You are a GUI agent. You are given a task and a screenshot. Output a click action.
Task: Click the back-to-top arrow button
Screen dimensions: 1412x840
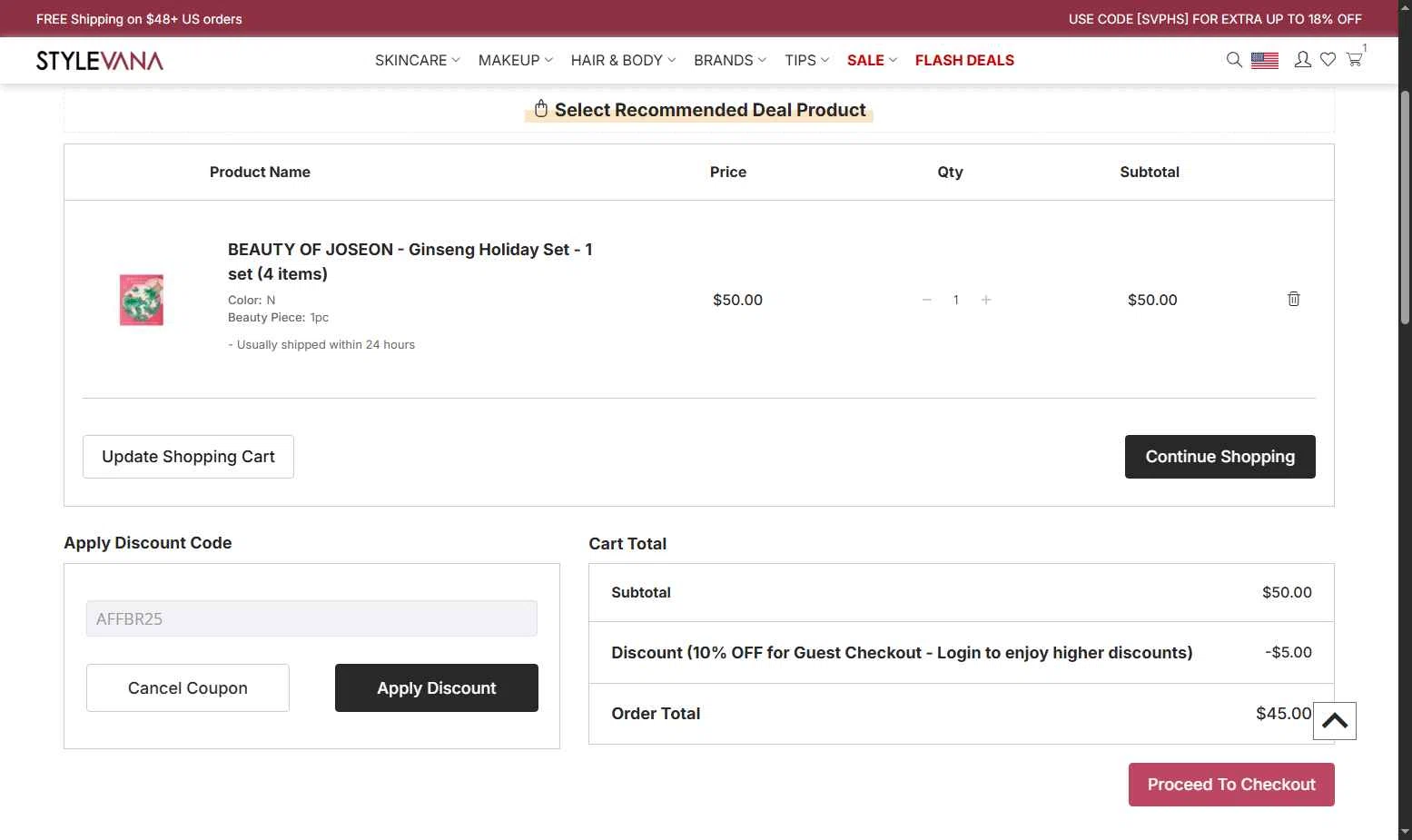(1334, 721)
